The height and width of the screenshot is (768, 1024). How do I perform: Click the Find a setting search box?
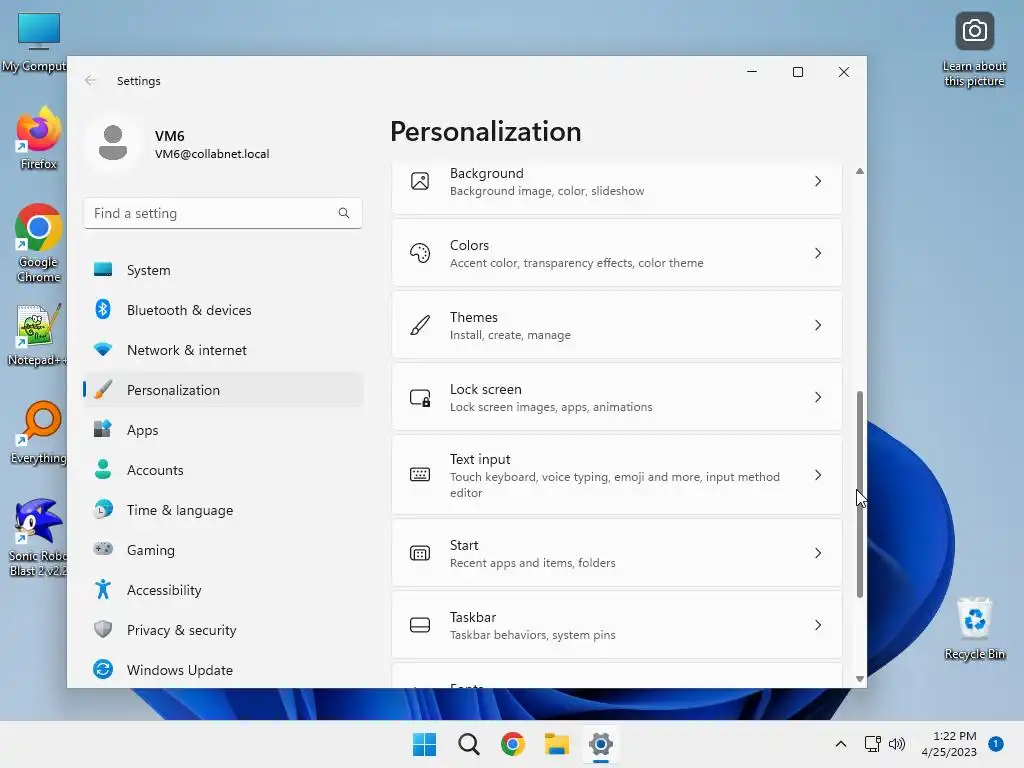point(223,213)
